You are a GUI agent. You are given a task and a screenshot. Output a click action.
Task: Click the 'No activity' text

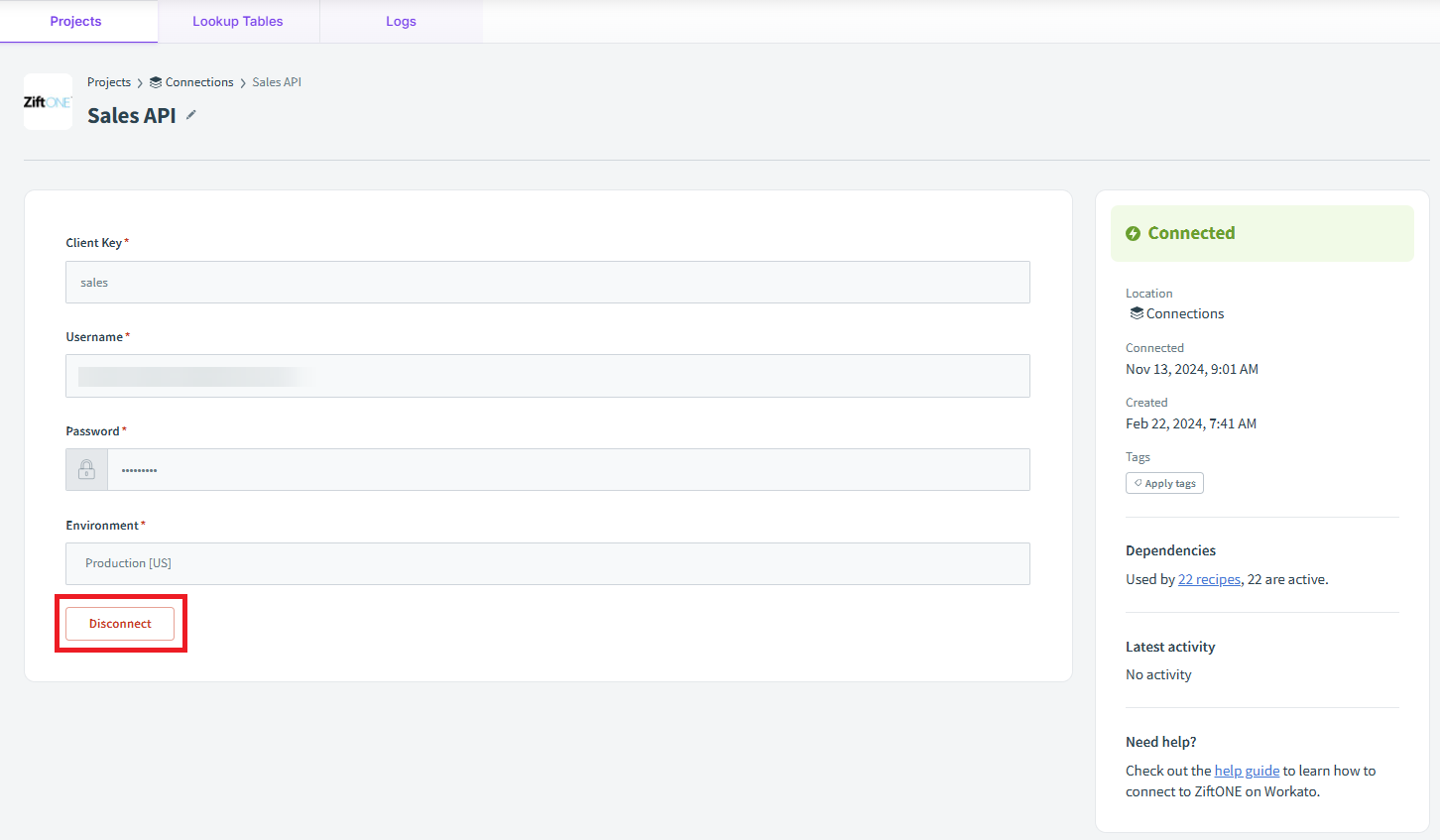coord(1158,674)
